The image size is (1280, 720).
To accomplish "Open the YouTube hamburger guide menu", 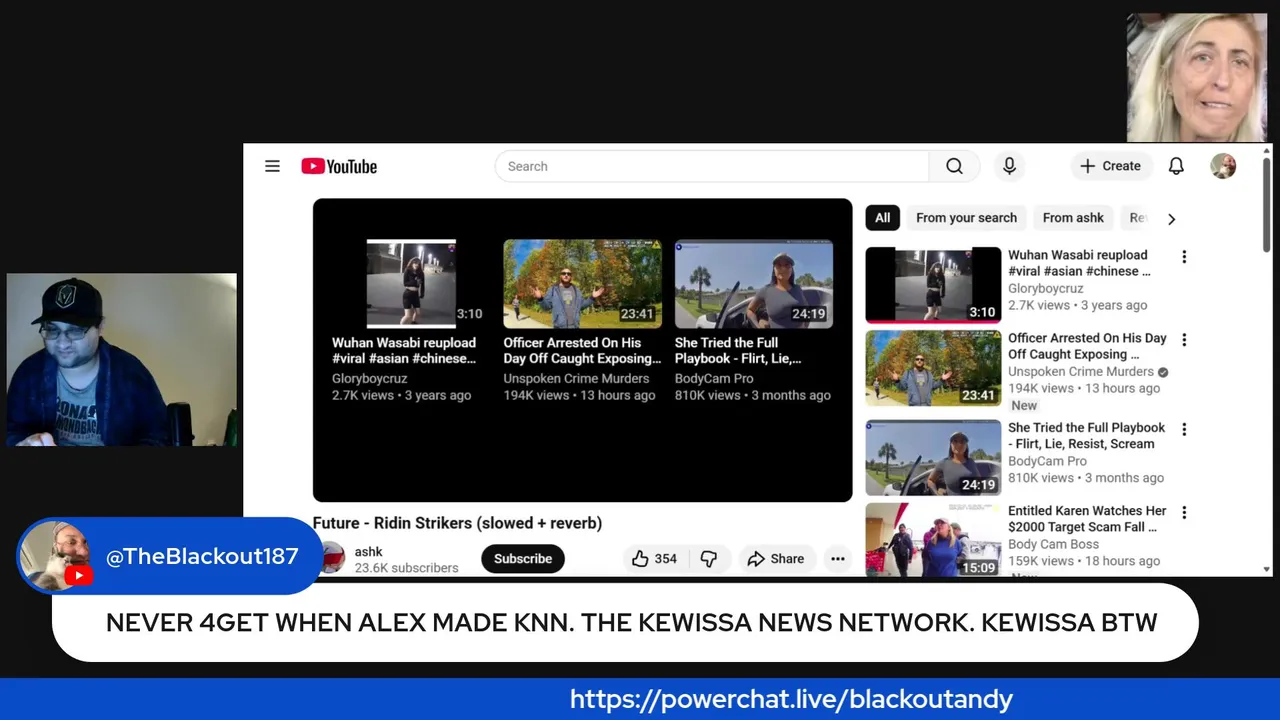I will point(272,166).
